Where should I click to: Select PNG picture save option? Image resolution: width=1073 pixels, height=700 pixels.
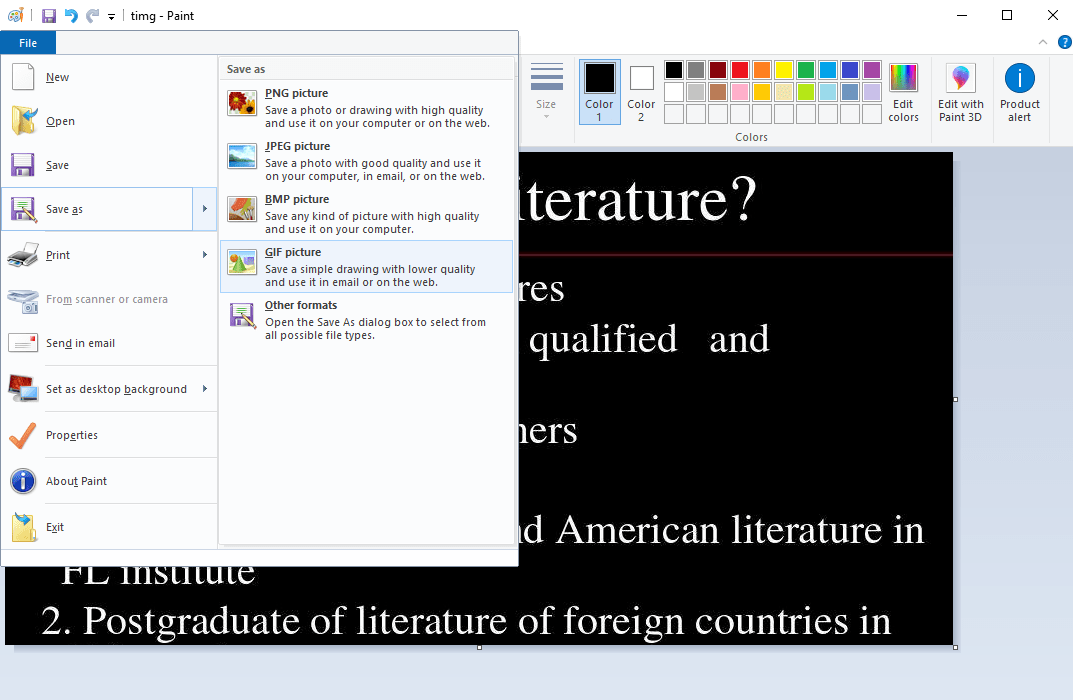[x=366, y=107]
